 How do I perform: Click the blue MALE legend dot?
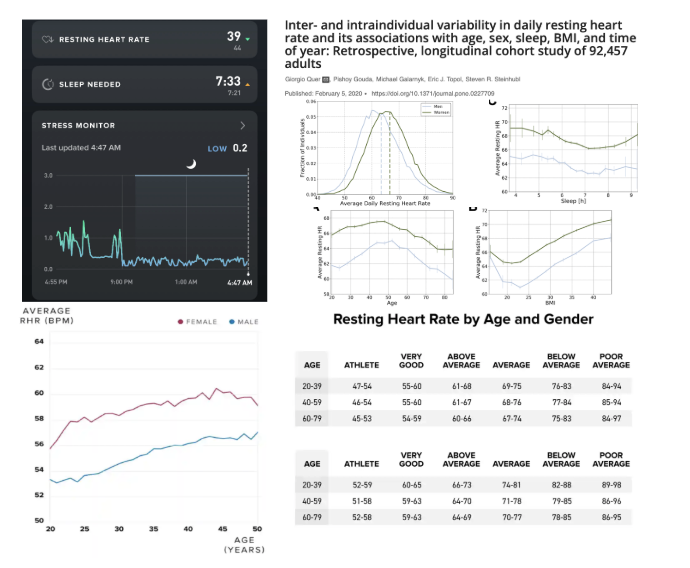pyautogui.click(x=232, y=322)
